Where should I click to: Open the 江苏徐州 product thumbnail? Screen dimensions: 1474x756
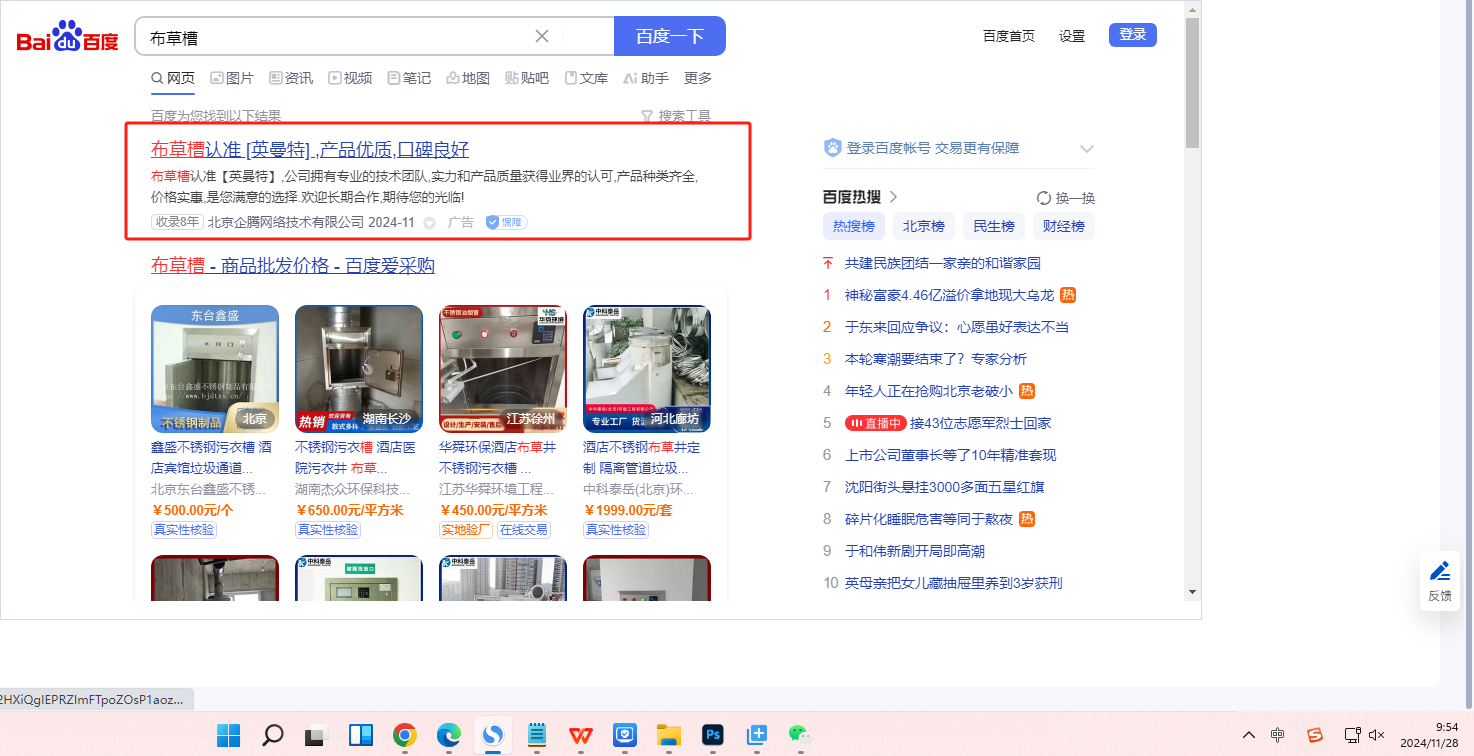point(503,369)
